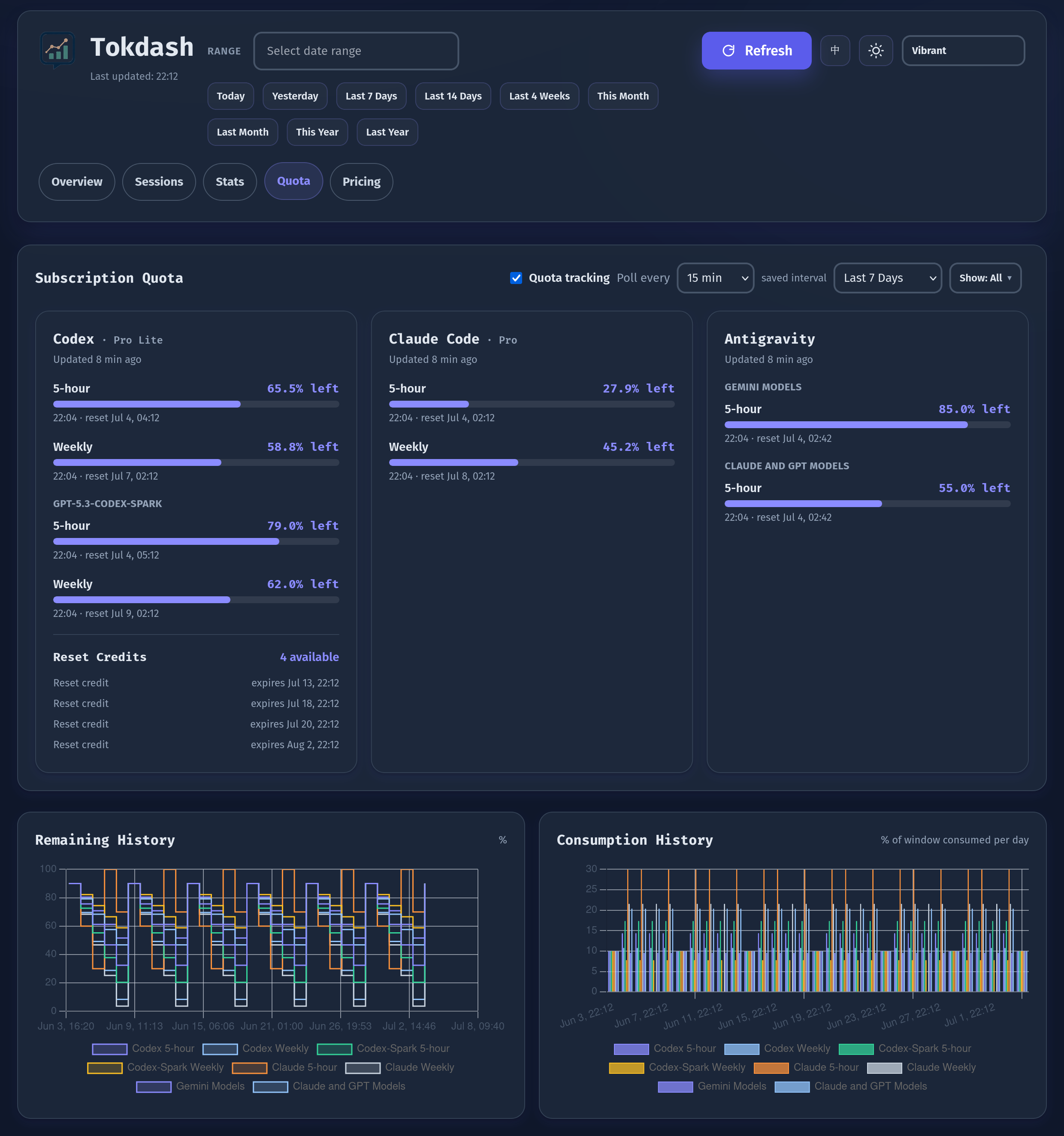Choose the Last 14 Days preset
The width and height of the screenshot is (1064, 1136).
(x=453, y=96)
